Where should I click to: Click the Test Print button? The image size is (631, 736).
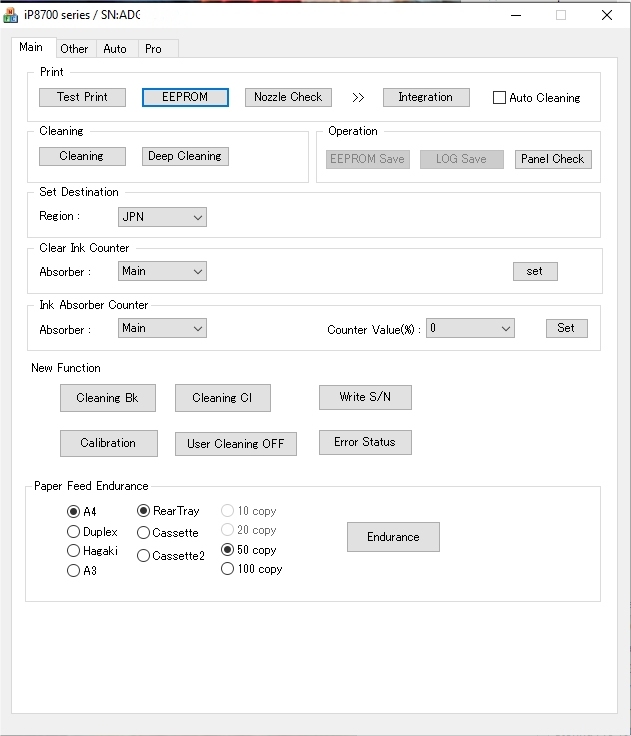coord(82,97)
